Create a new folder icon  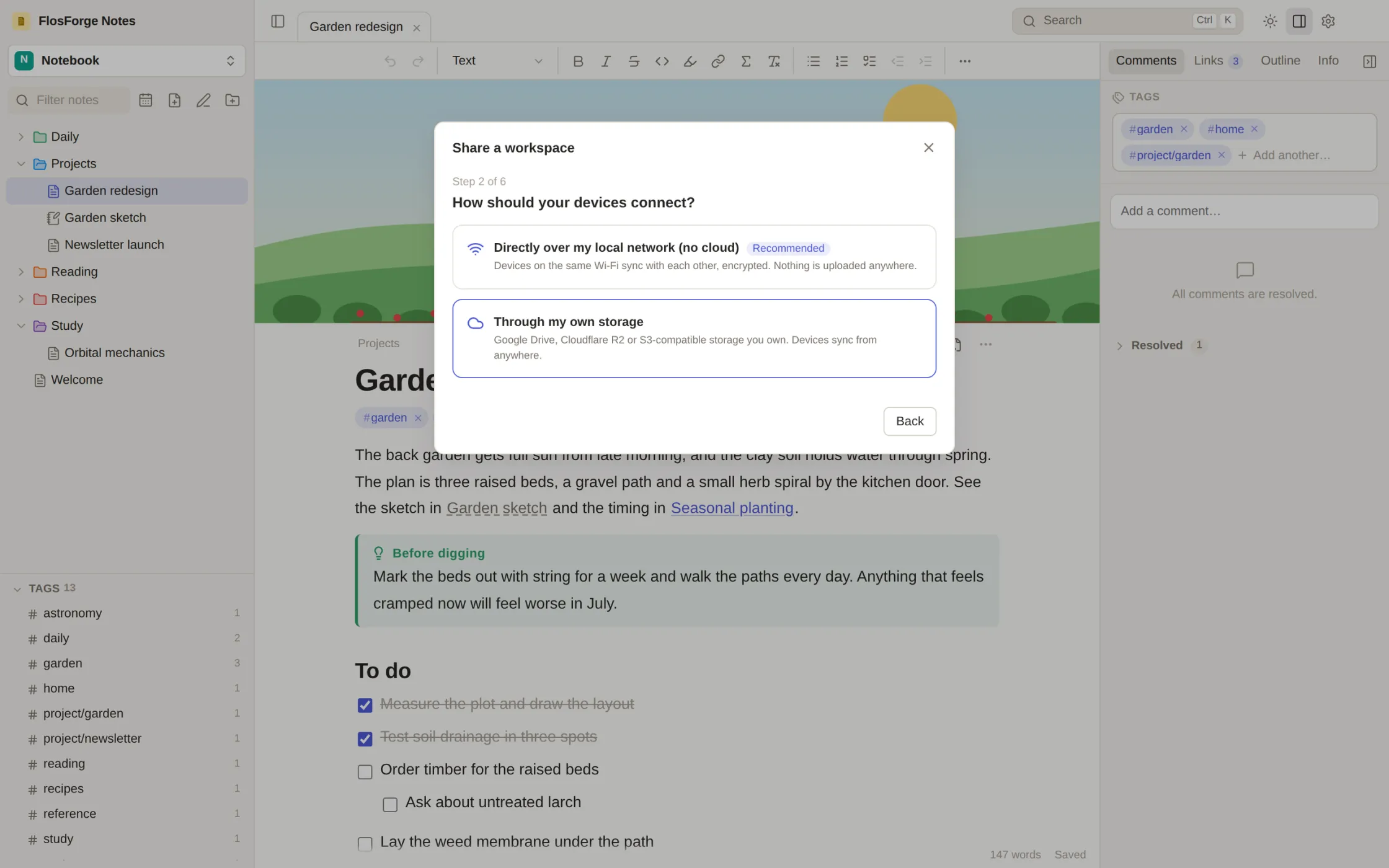[233, 100]
